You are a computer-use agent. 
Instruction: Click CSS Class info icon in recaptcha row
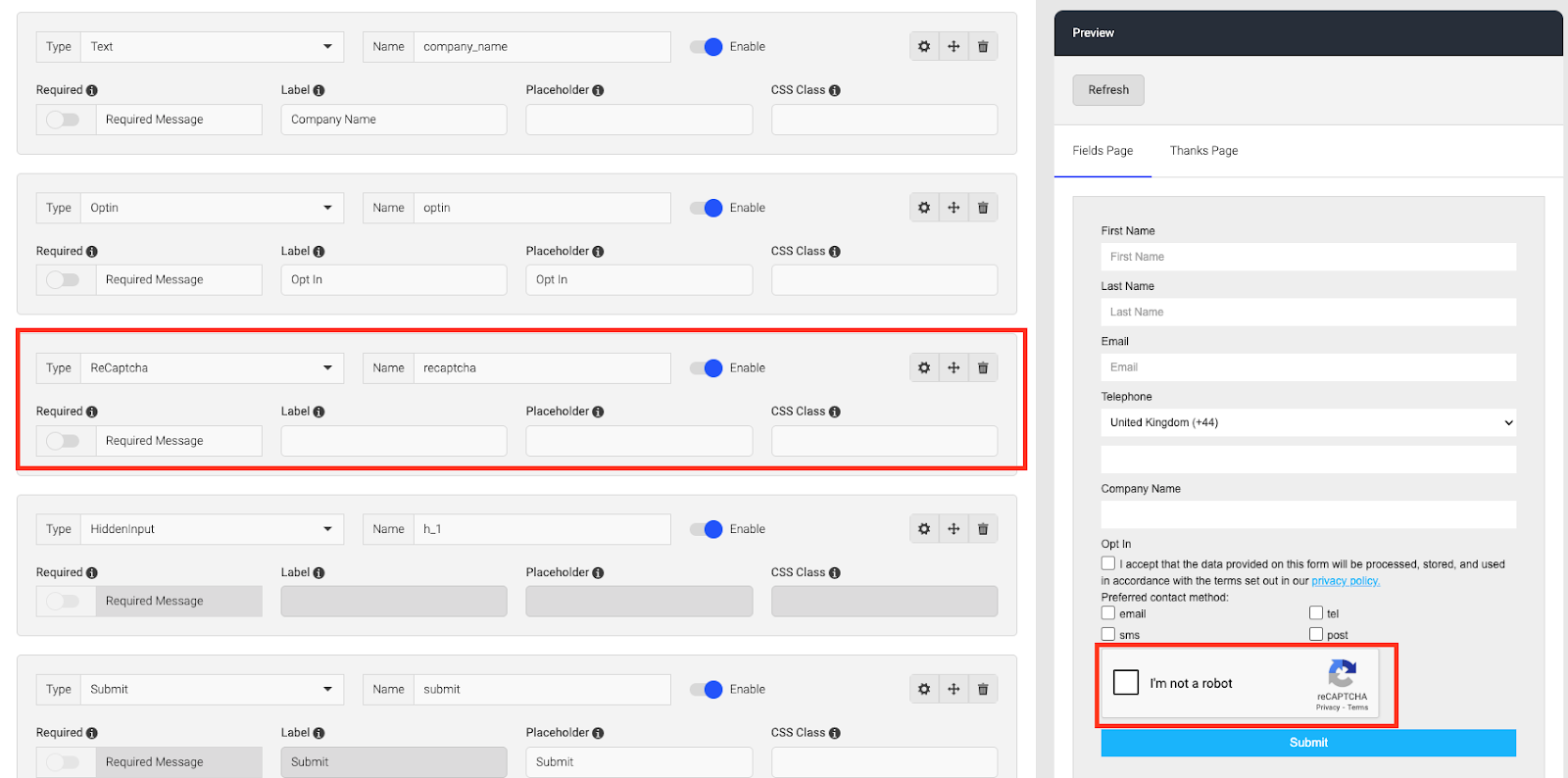pos(835,412)
